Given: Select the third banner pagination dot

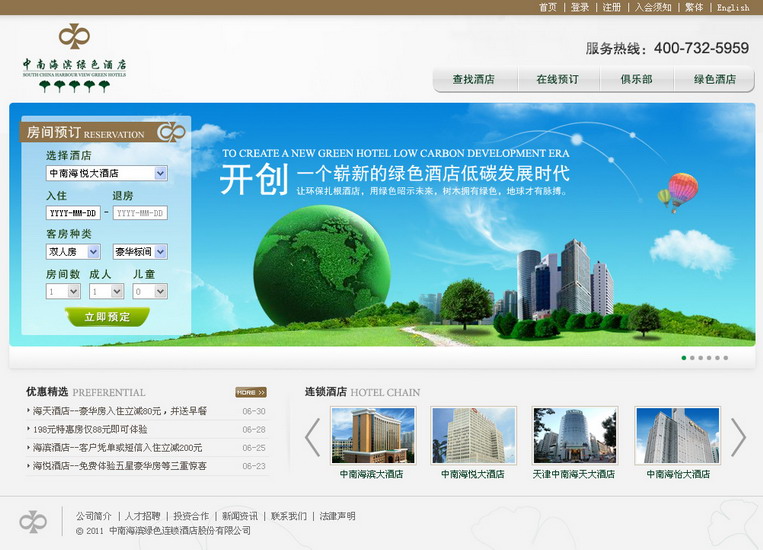Looking at the screenshot, I should click(700, 358).
